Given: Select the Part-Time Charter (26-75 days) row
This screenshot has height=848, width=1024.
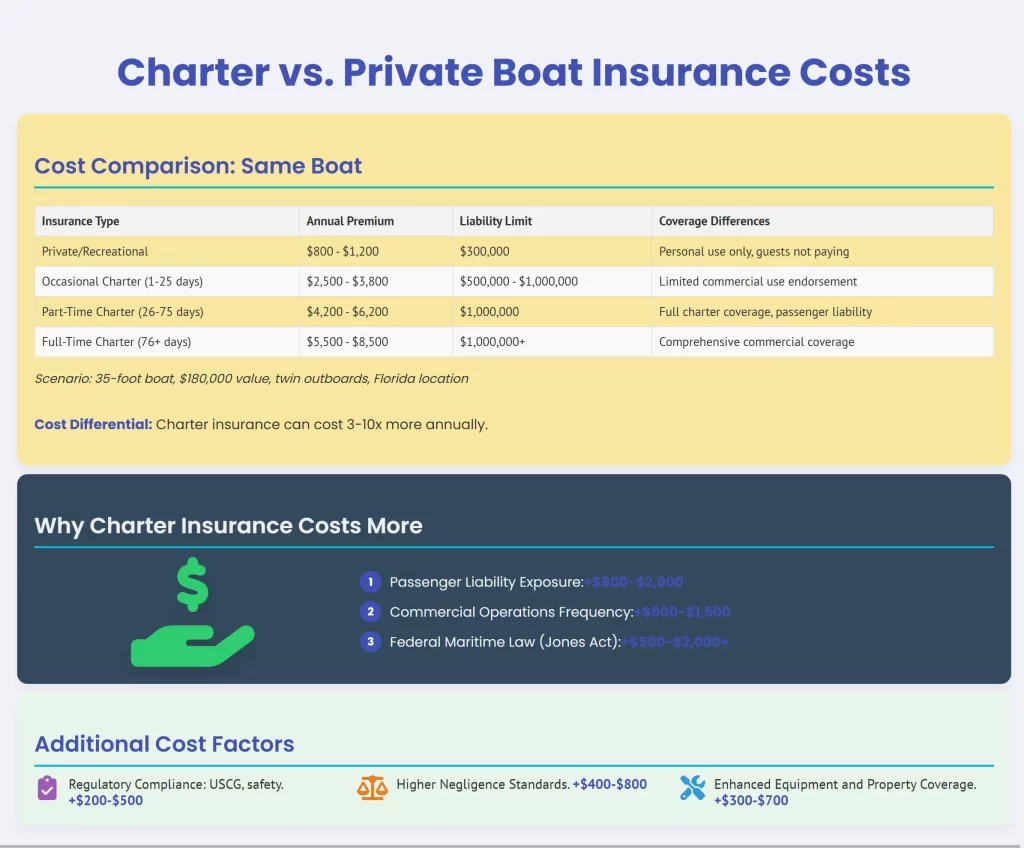Looking at the screenshot, I should [x=124, y=312].
